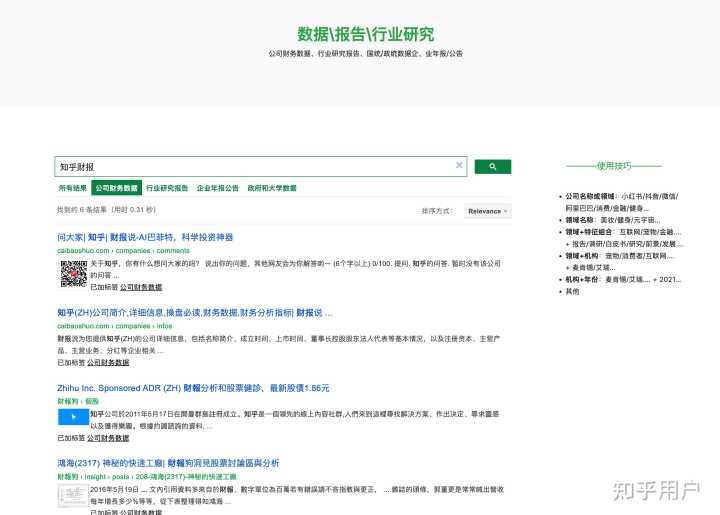Click the caibaoshuo.com › companies › comments breadcrumb
Viewport: 720px width, 515px height.
(124, 251)
